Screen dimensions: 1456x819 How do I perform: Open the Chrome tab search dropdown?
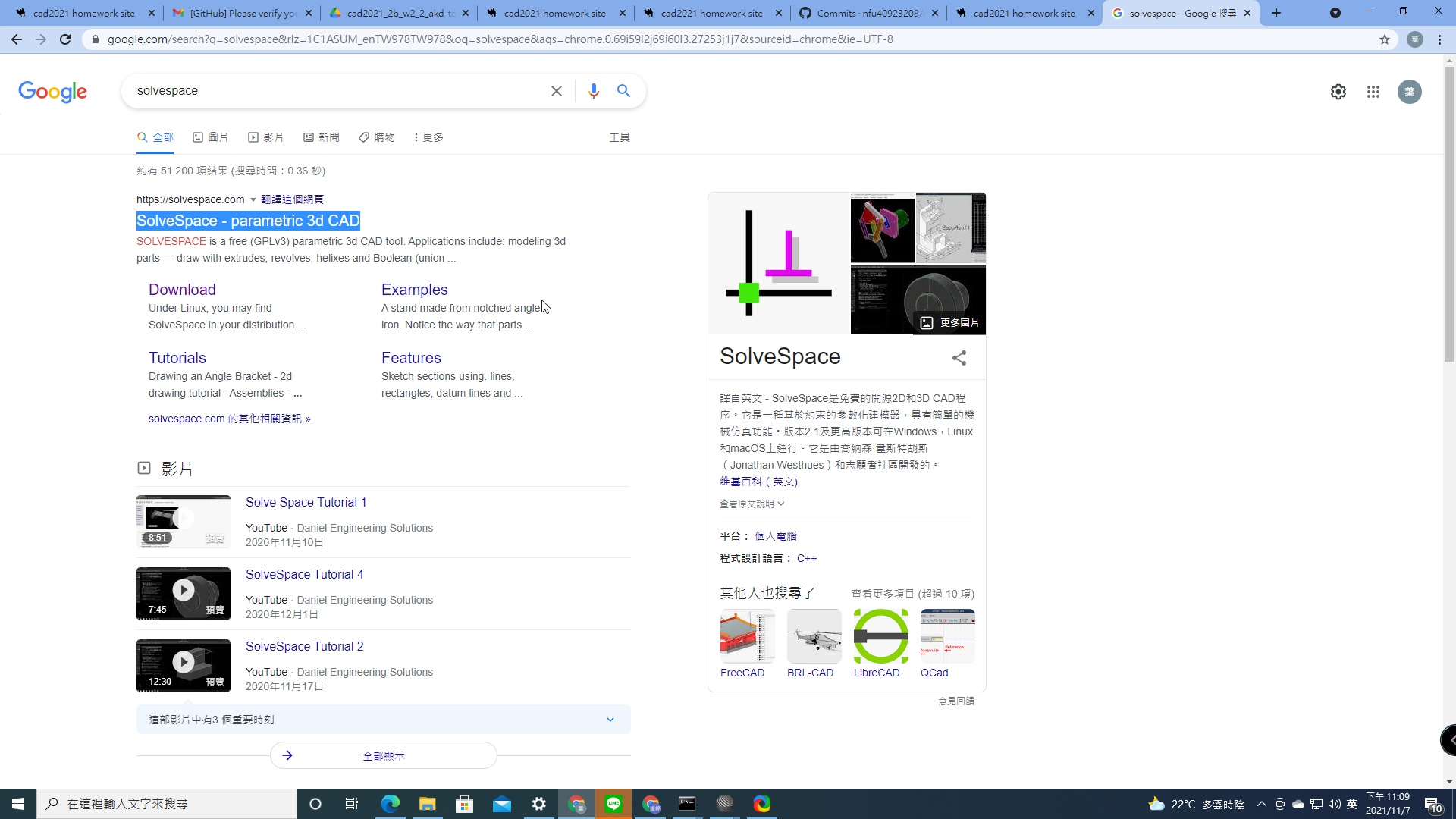pyautogui.click(x=1335, y=13)
